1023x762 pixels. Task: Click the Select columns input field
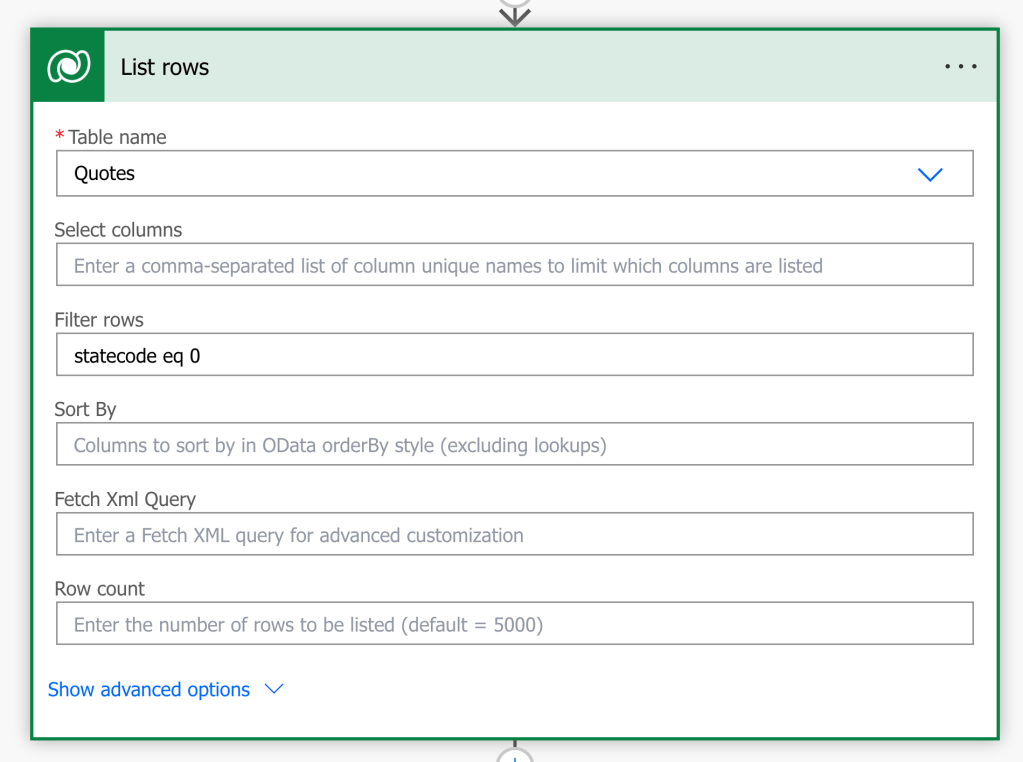pos(514,266)
